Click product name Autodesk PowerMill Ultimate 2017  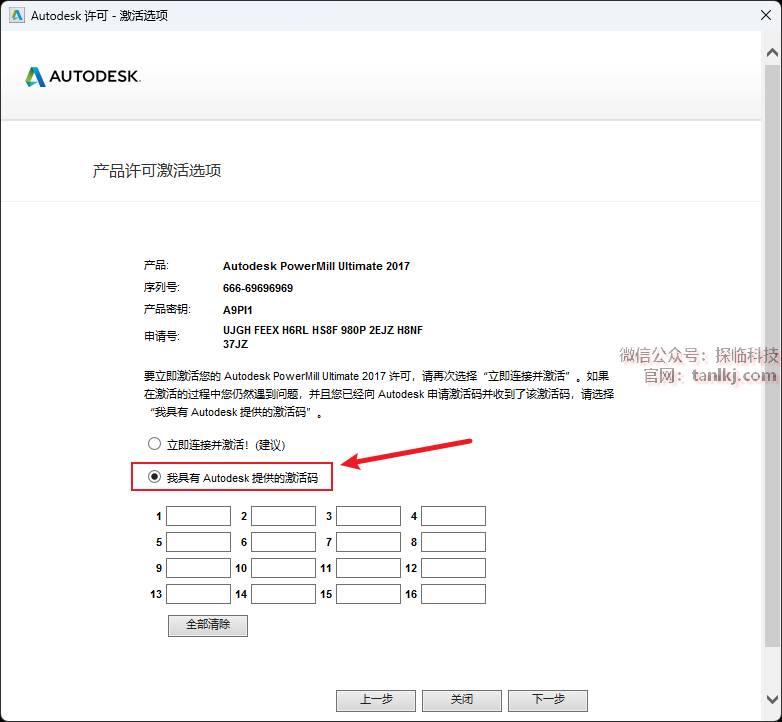(x=316, y=266)
